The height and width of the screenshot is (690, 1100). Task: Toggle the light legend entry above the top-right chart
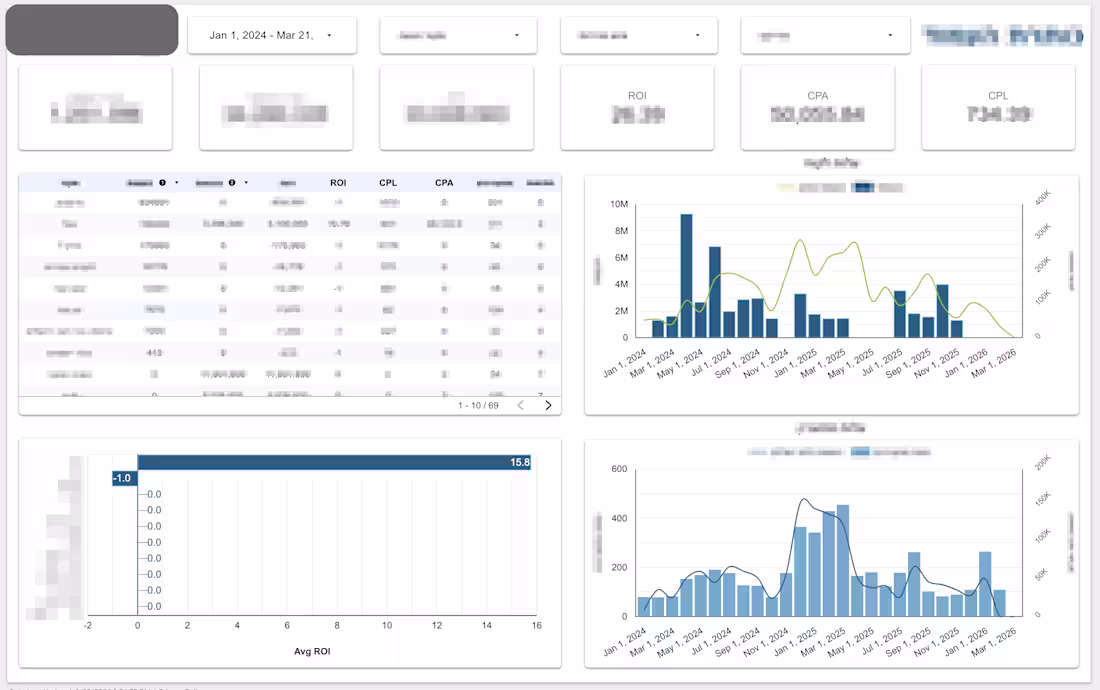point(786,188)
